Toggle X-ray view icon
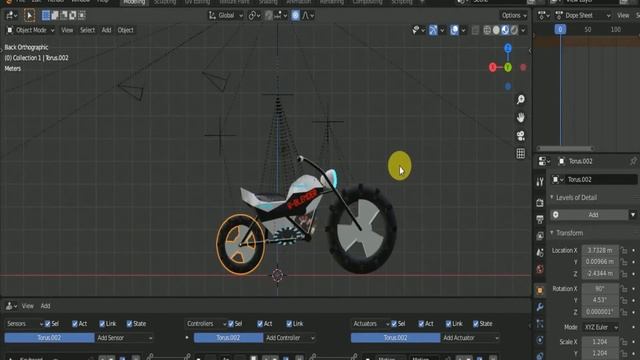The image size is (640, 360). tap(475, 30)
